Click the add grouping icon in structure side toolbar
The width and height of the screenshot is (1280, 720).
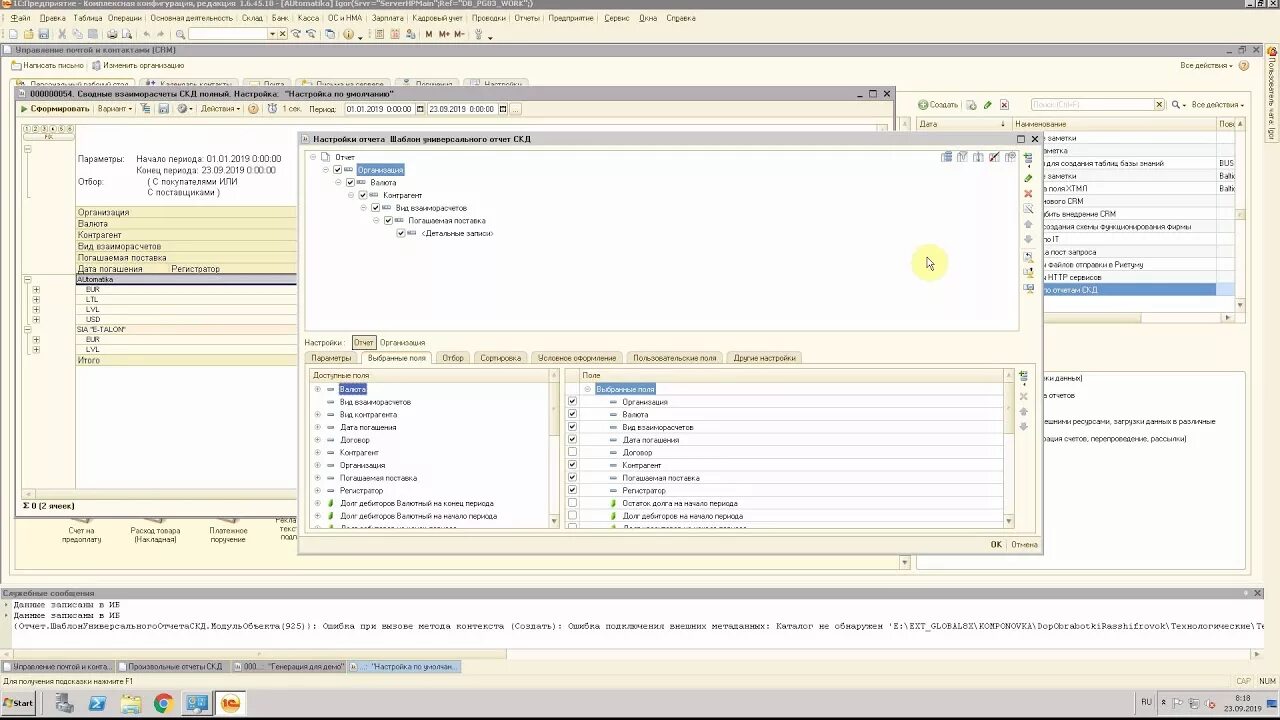click(1028, 158)
